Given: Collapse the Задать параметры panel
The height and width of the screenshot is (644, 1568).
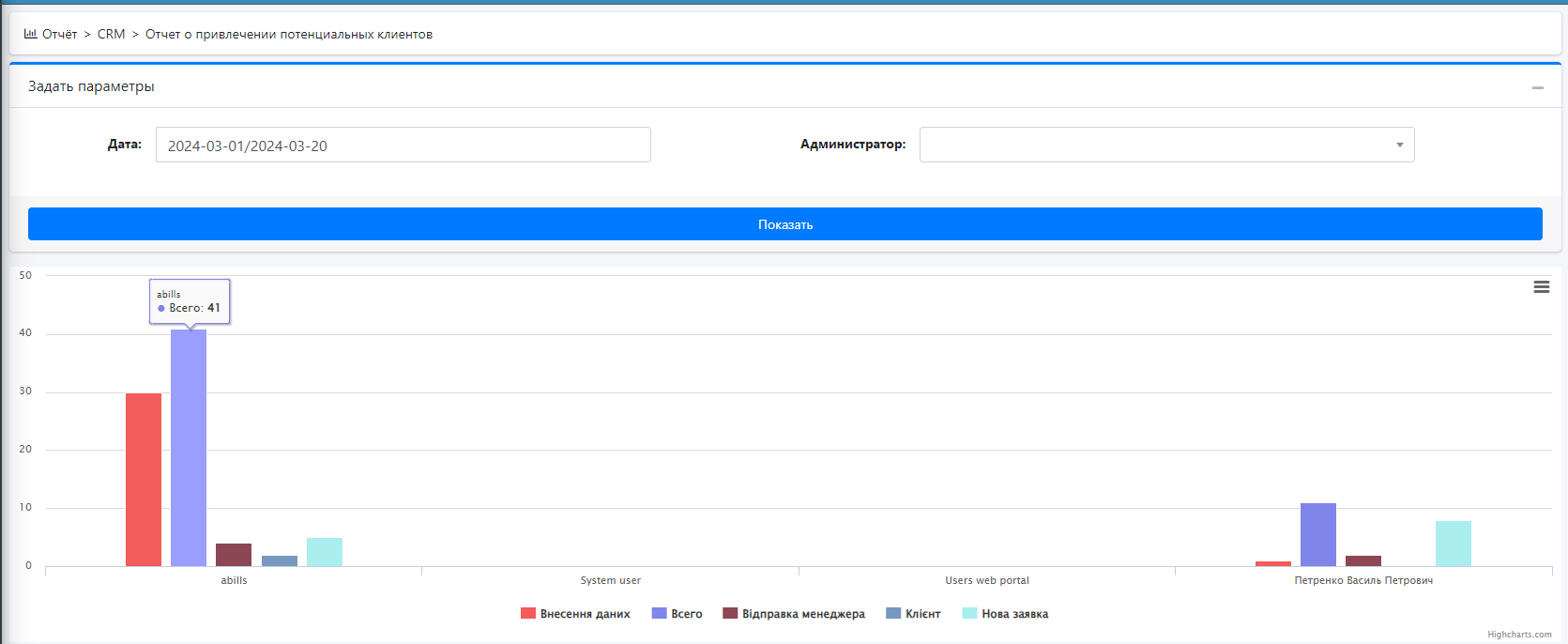Looking at the screenshot, I should pos(1537,87).
